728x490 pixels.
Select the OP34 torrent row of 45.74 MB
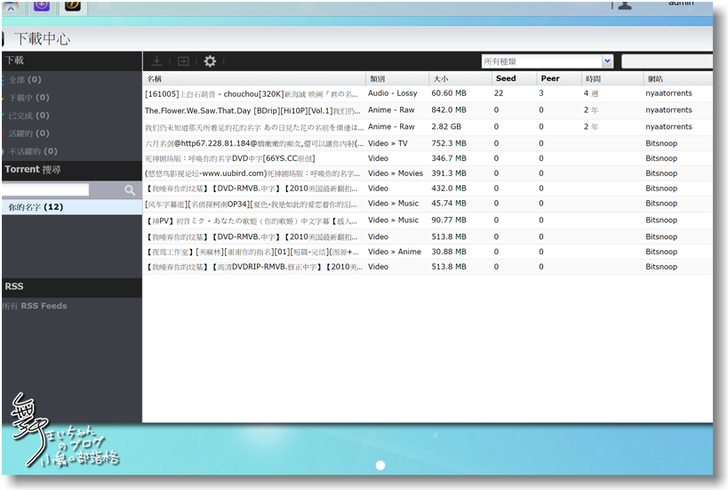click(428, 203)
